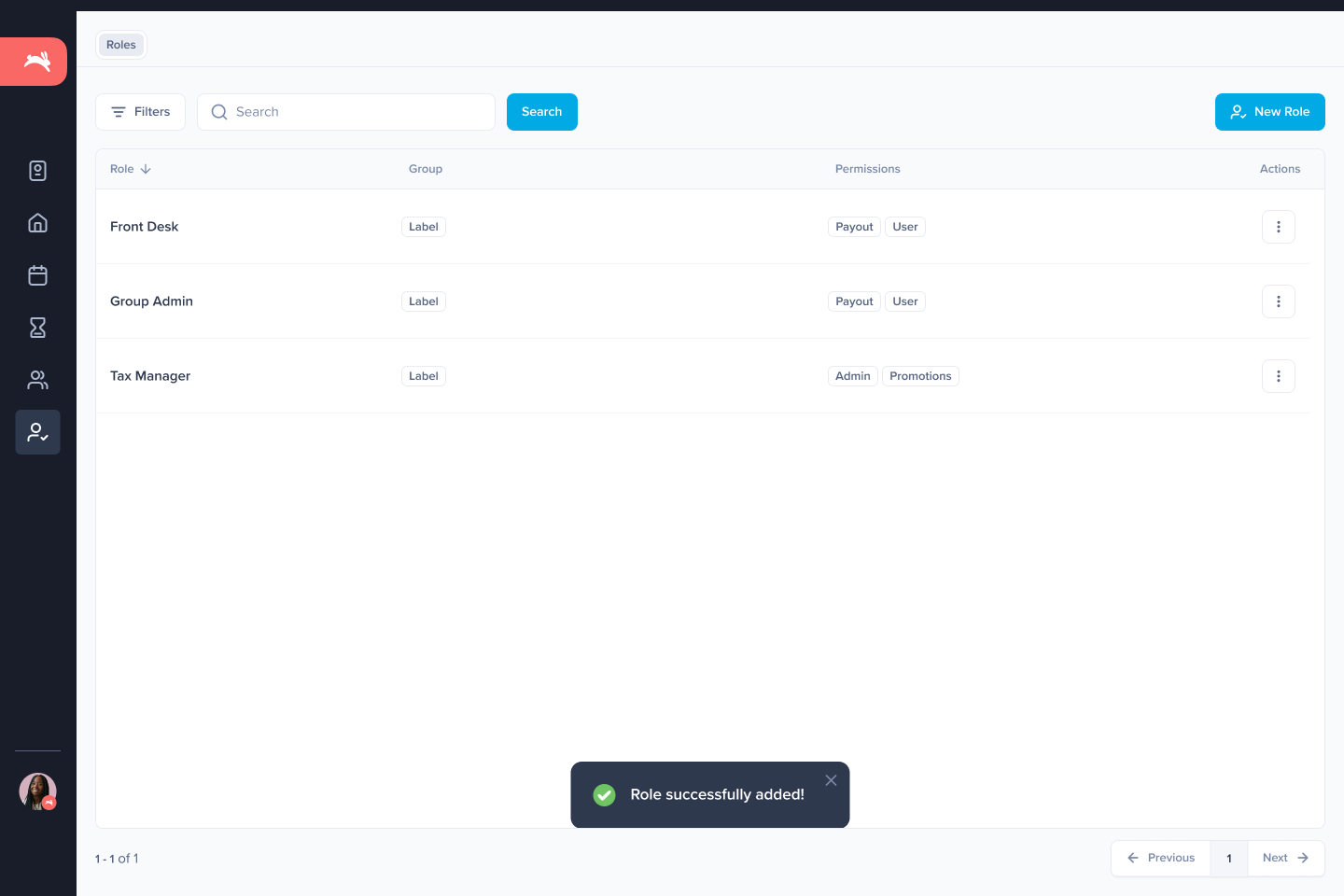This screenshot has height=896, width=1344.
Task: Click the Group Admin role name
Action: [x=151, y=301]
